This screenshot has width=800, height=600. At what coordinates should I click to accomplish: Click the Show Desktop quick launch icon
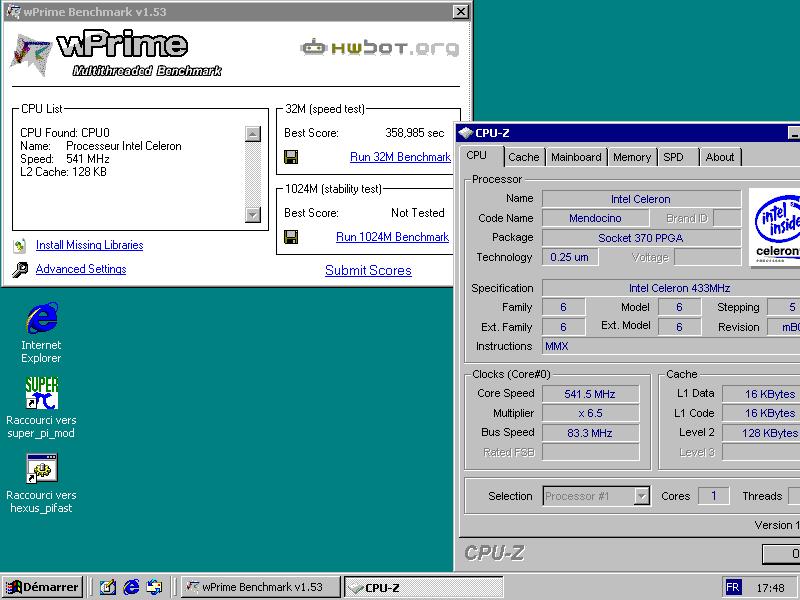tap(108, 587)
